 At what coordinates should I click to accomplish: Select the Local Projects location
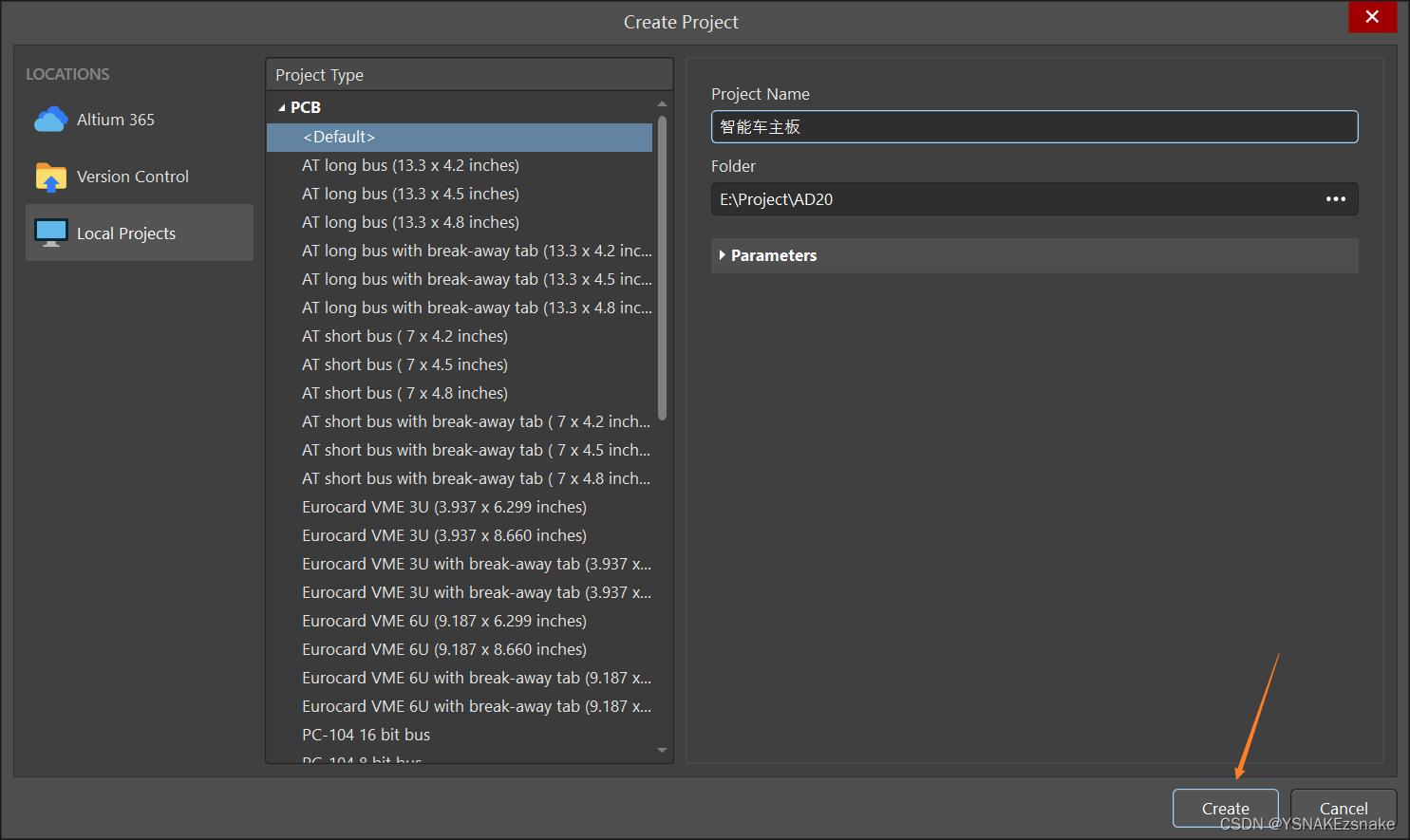pos(140,233)
